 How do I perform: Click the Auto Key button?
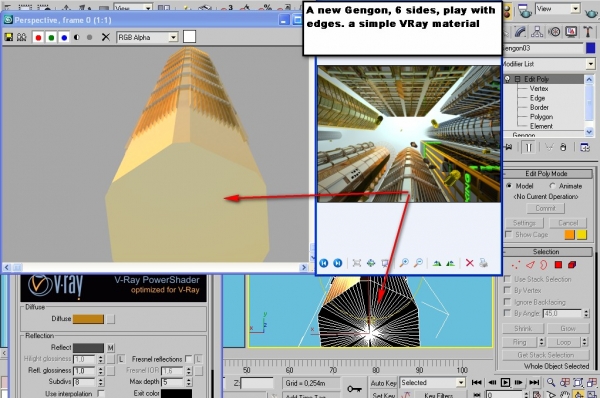pos(383,383)
